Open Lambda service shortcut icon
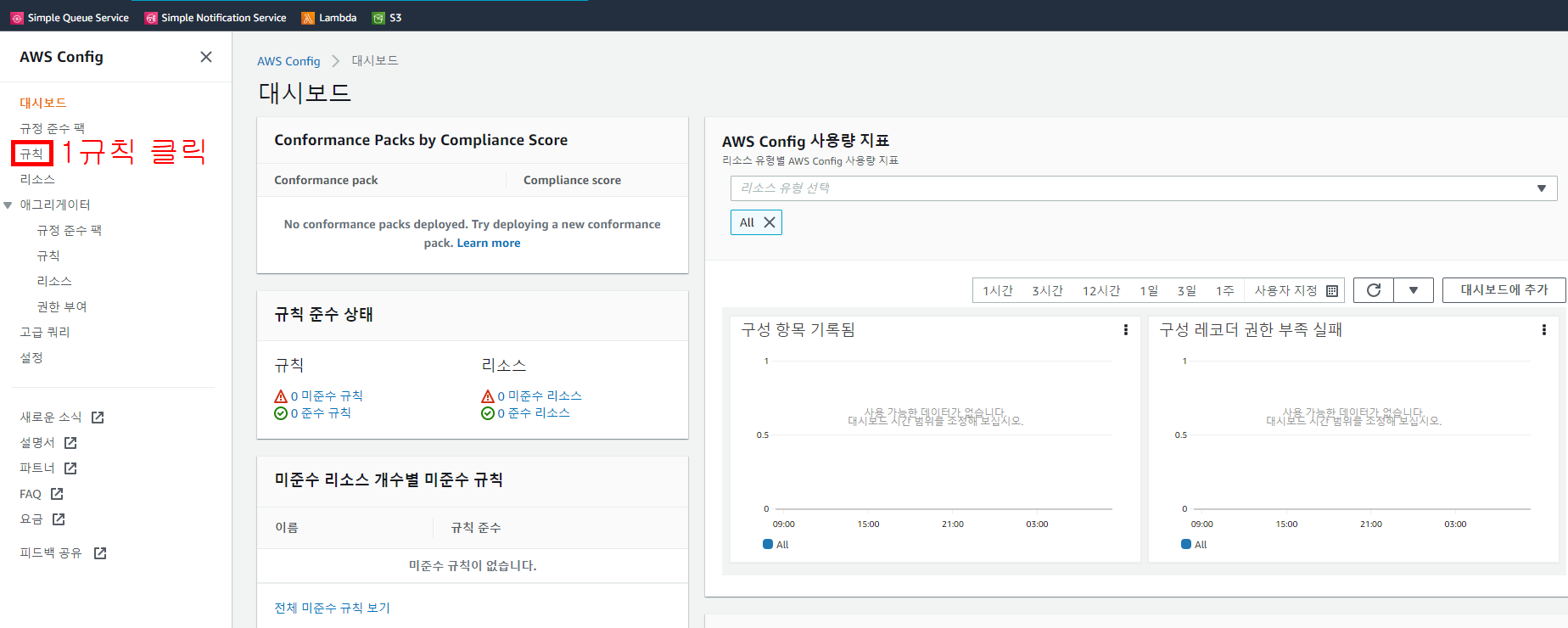 tap(308, 18)
